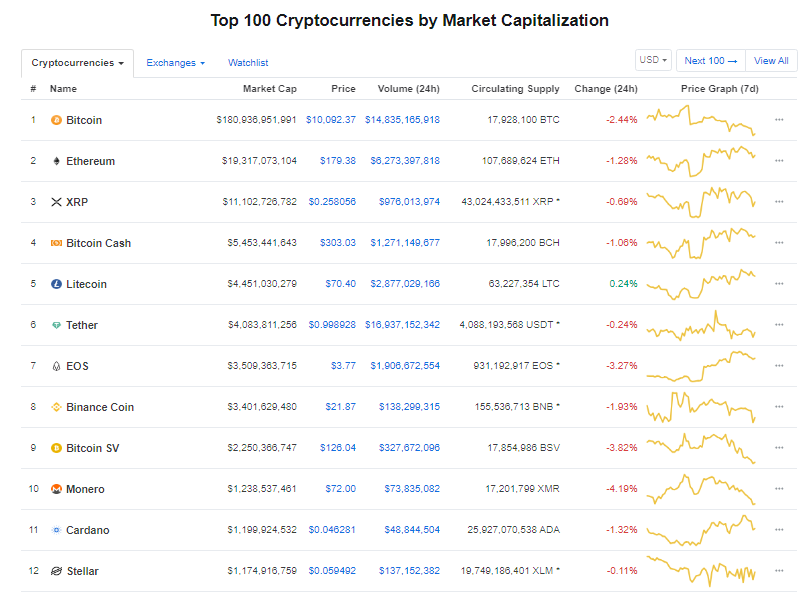Open the USD currency selector

[653, 60]
